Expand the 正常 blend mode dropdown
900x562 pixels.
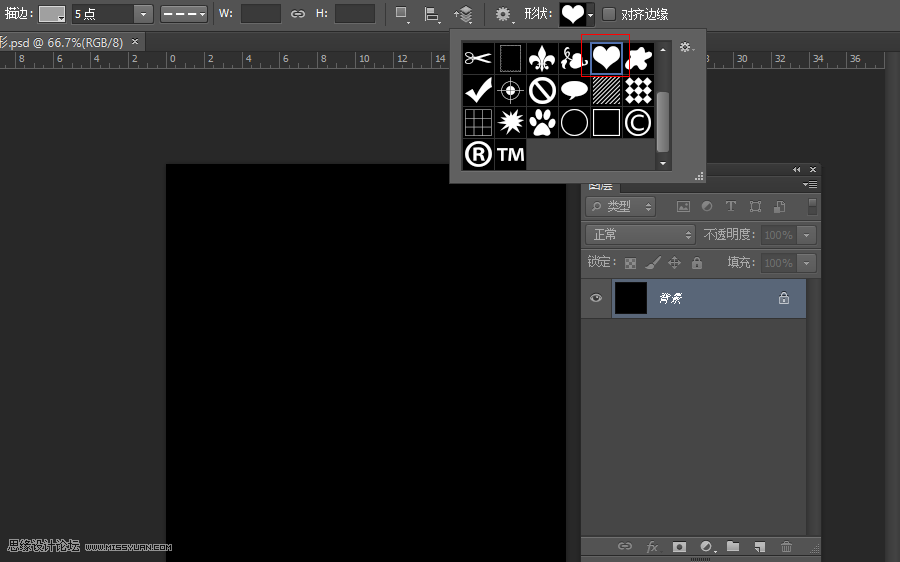click(640, 234)
